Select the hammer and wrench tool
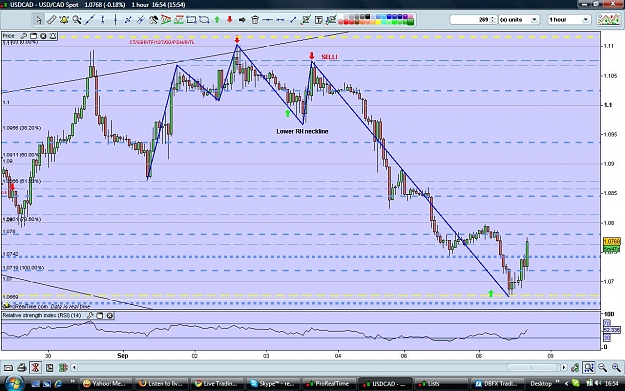625x391 pixels. 153,20
